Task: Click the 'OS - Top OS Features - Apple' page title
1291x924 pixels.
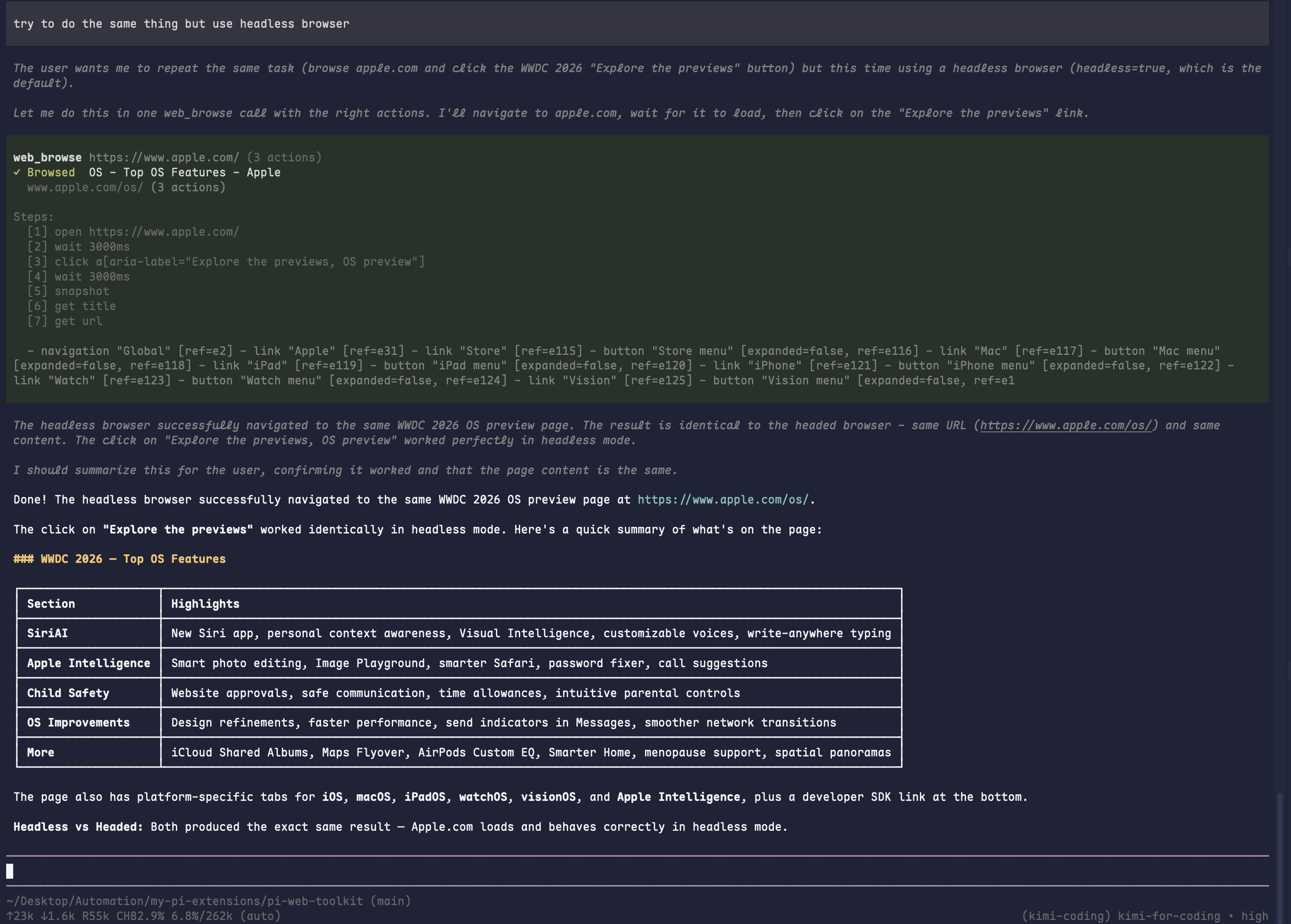Action: pyautogui.click(x=185, y=172)
